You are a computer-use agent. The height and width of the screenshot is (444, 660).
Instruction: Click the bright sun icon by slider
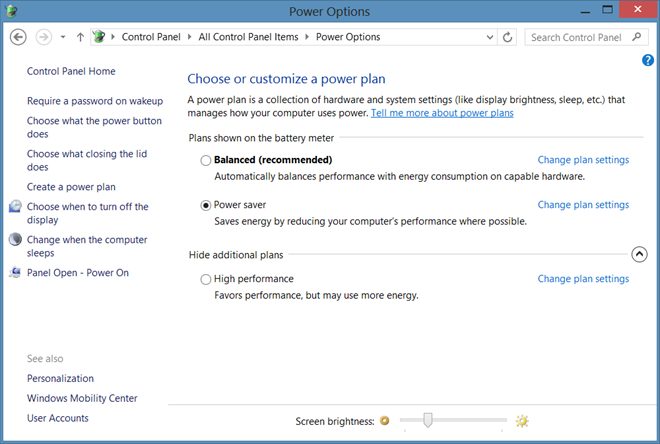521,421
